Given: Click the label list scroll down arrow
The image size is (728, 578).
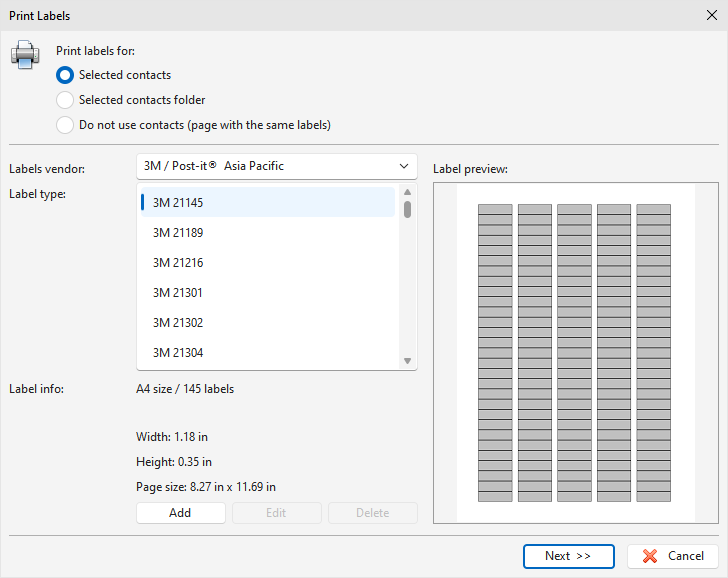Looking at the screenshot, I should [x=408, y=361].
